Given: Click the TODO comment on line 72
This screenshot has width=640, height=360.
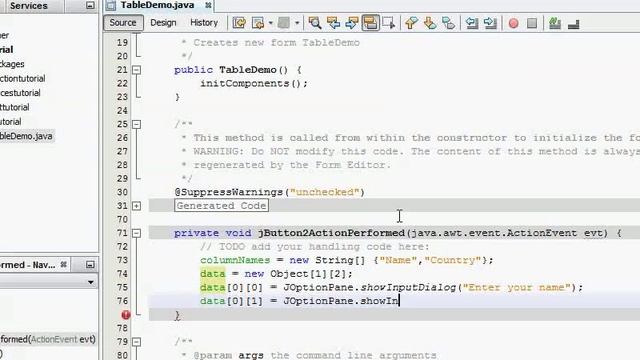Looking at the screenshot, I should coord(315,247).
